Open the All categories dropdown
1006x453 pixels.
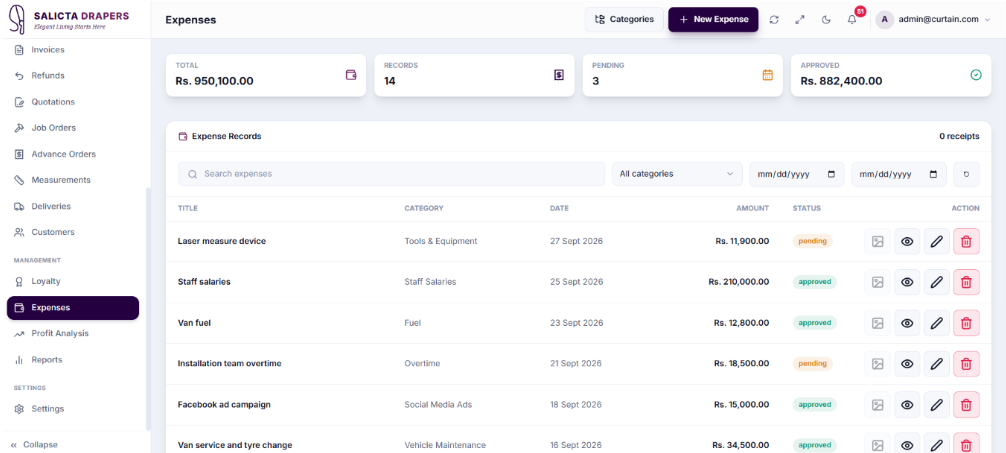[677, 174]
